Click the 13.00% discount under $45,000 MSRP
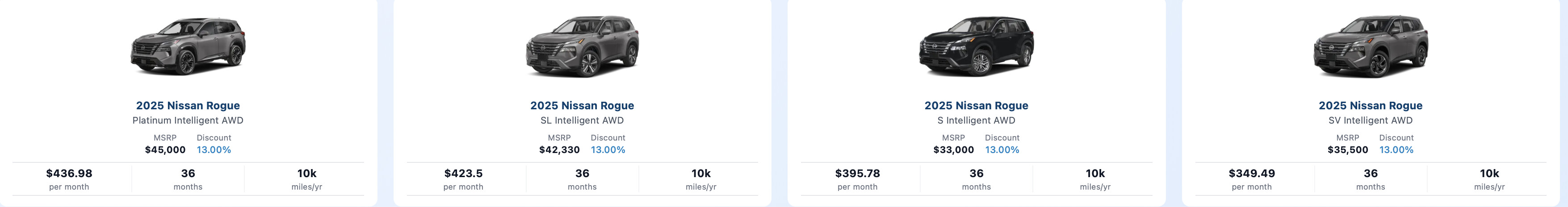Image resolution: width=1568 pixels, height=207 pixels. tap(214, 150)
